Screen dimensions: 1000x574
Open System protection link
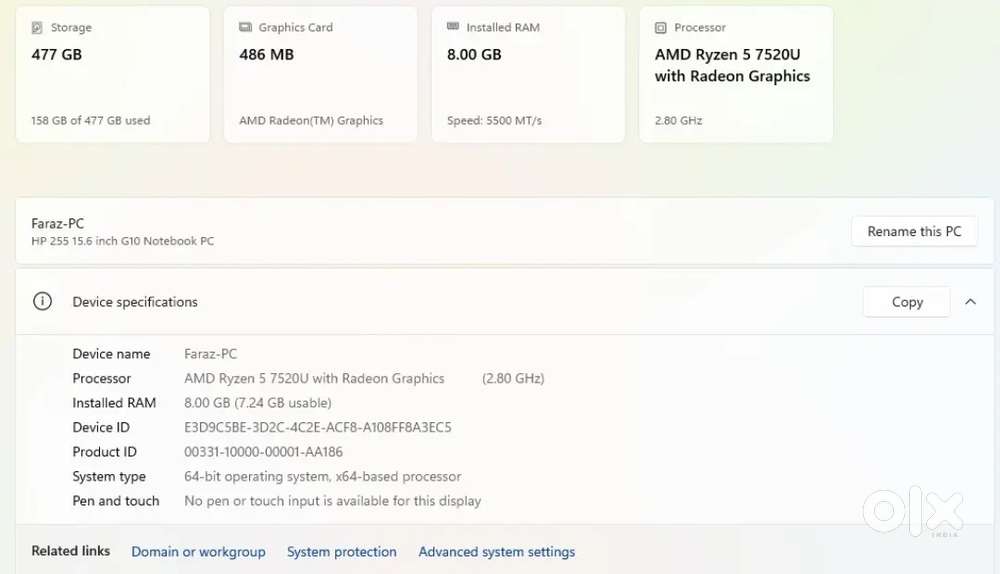click(342, 552)
